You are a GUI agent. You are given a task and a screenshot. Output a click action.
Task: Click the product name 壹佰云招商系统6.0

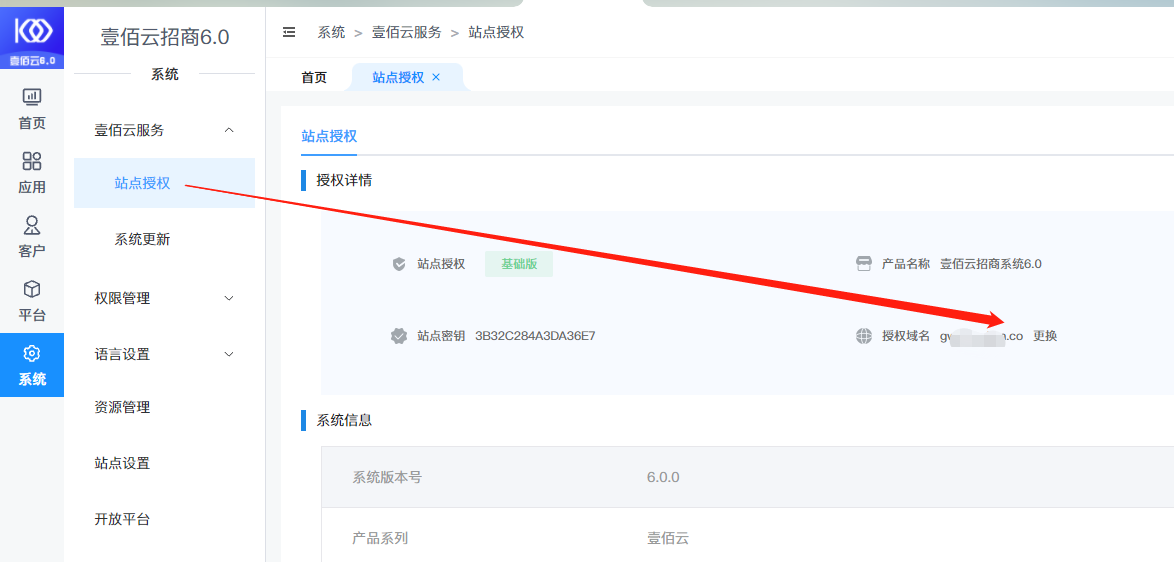click(991, 264)
